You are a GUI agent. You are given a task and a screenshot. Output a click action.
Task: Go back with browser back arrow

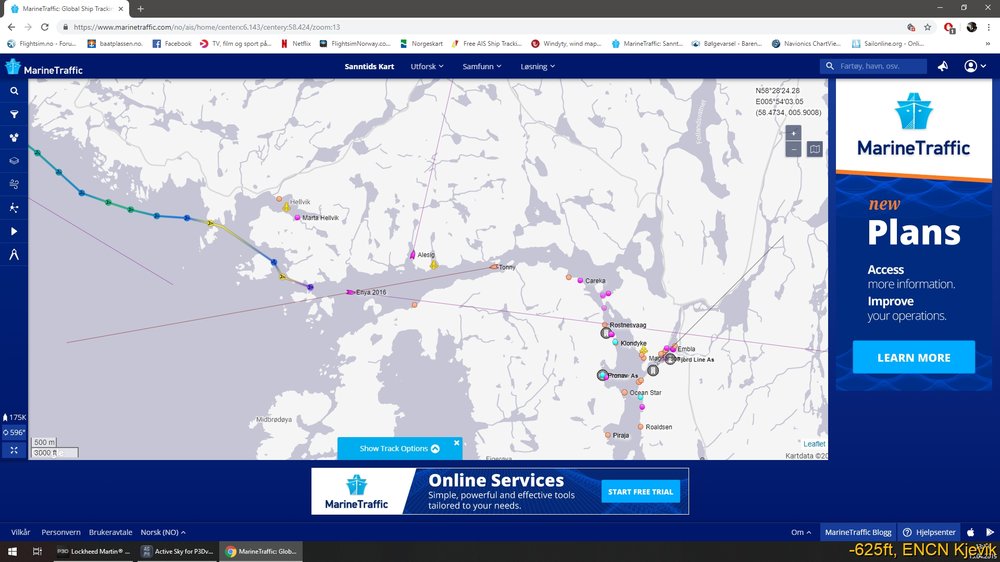[11, 27]
